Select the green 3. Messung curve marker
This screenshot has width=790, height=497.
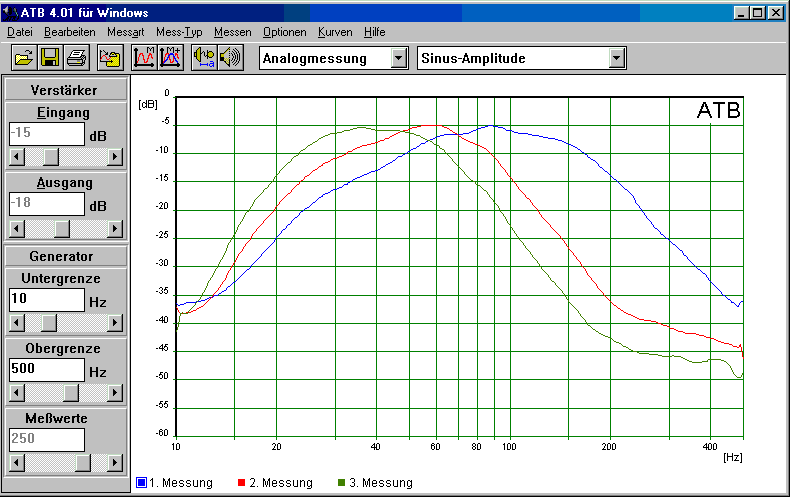tap(341, 483)
